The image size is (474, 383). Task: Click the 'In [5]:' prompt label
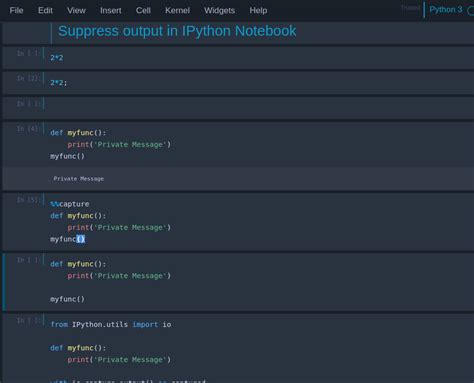pos(28,200)
